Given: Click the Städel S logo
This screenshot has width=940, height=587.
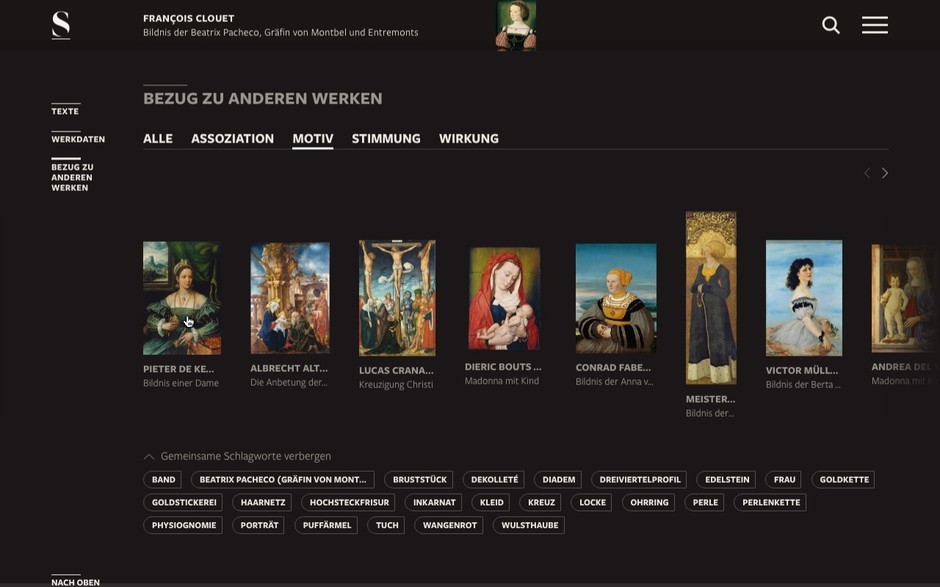Looking at the screenshot, I should (x=61, y=25).
